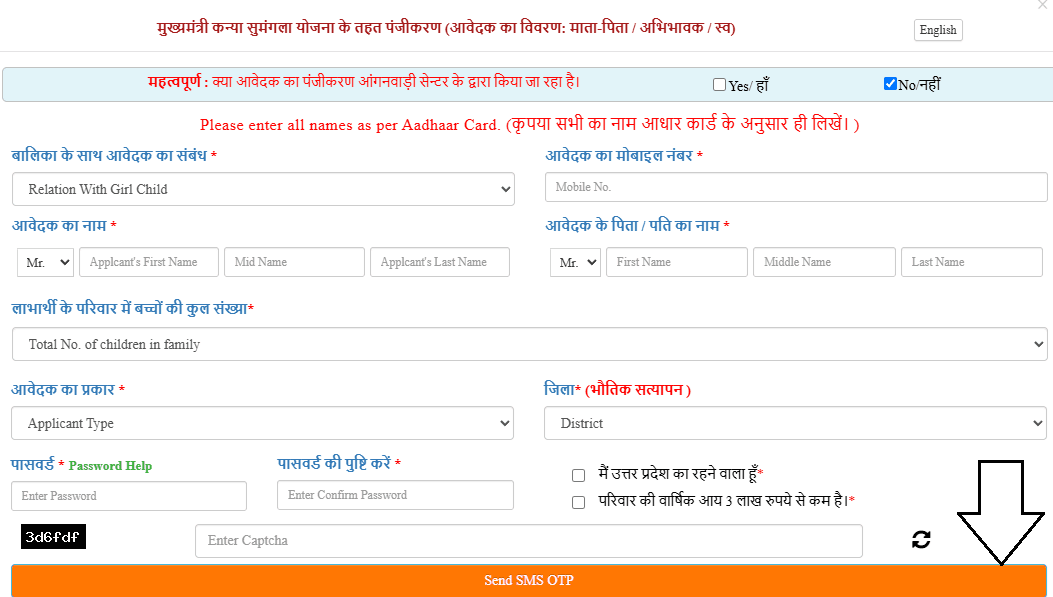Switch language with English button
1053x597 pixels.
937,30
